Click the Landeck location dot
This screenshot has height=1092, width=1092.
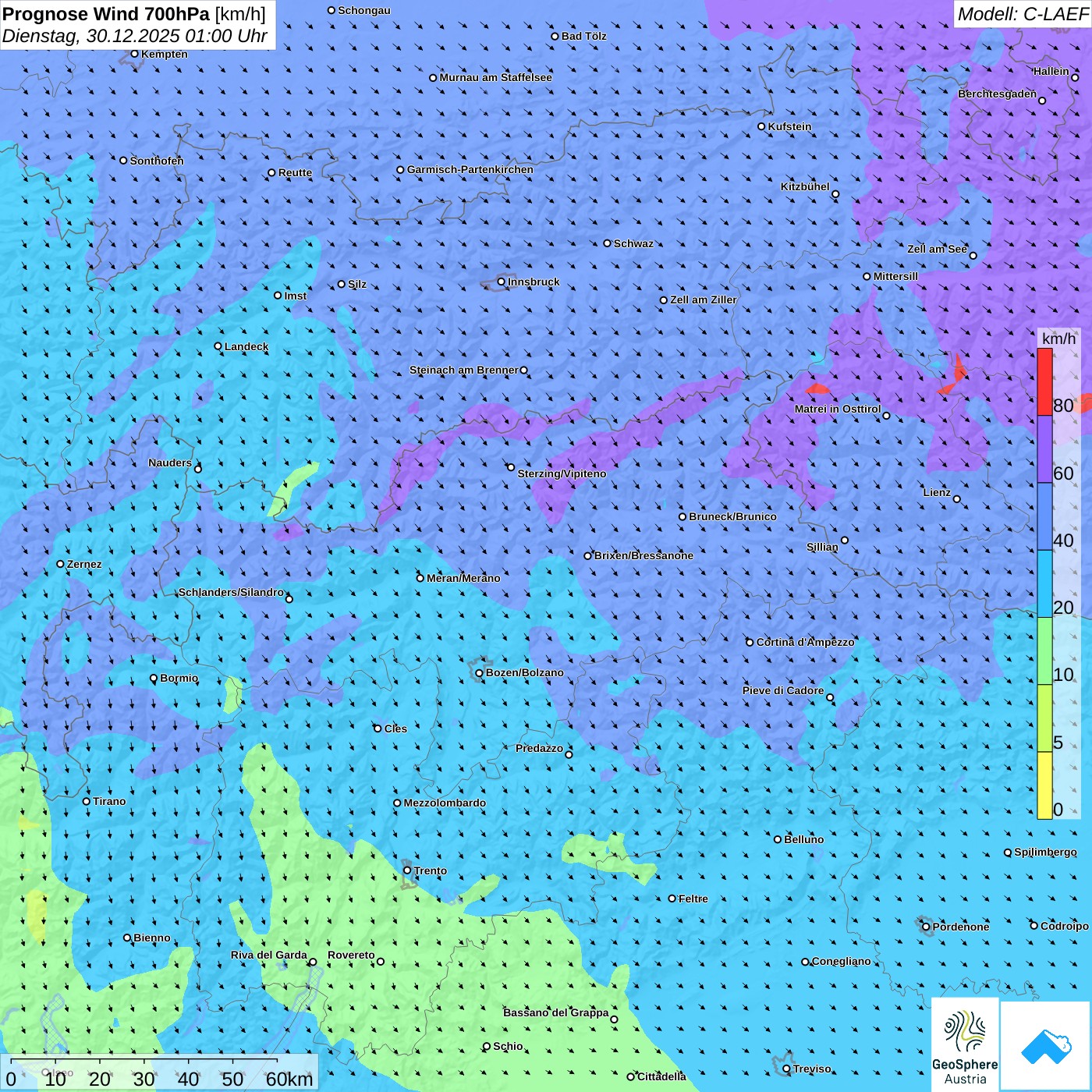coord(218,346)
